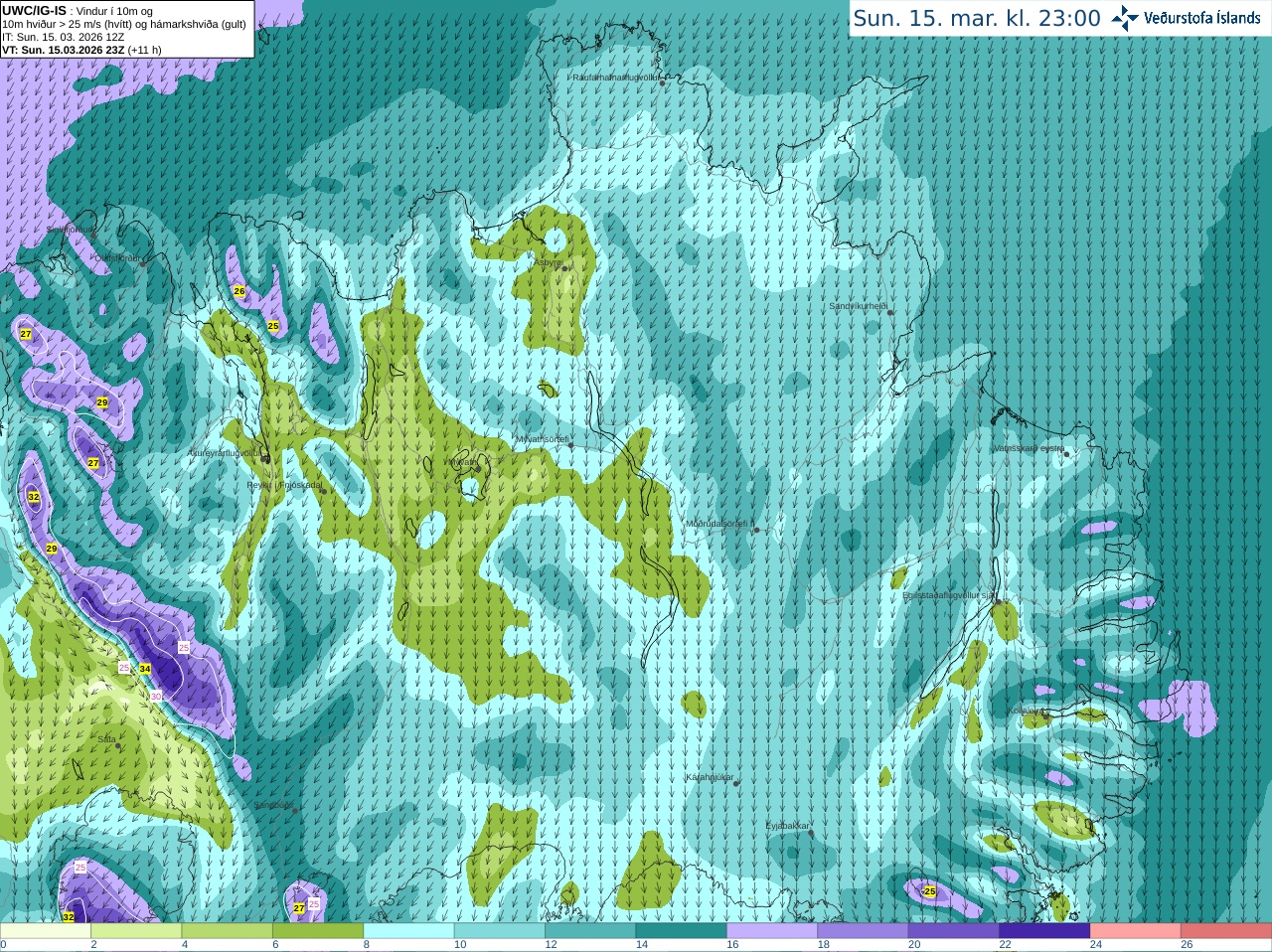The image size is (1272, 952).
Task: Click the 22–24 m/s dark indigo legend swatch
Action: [1045, 931]
